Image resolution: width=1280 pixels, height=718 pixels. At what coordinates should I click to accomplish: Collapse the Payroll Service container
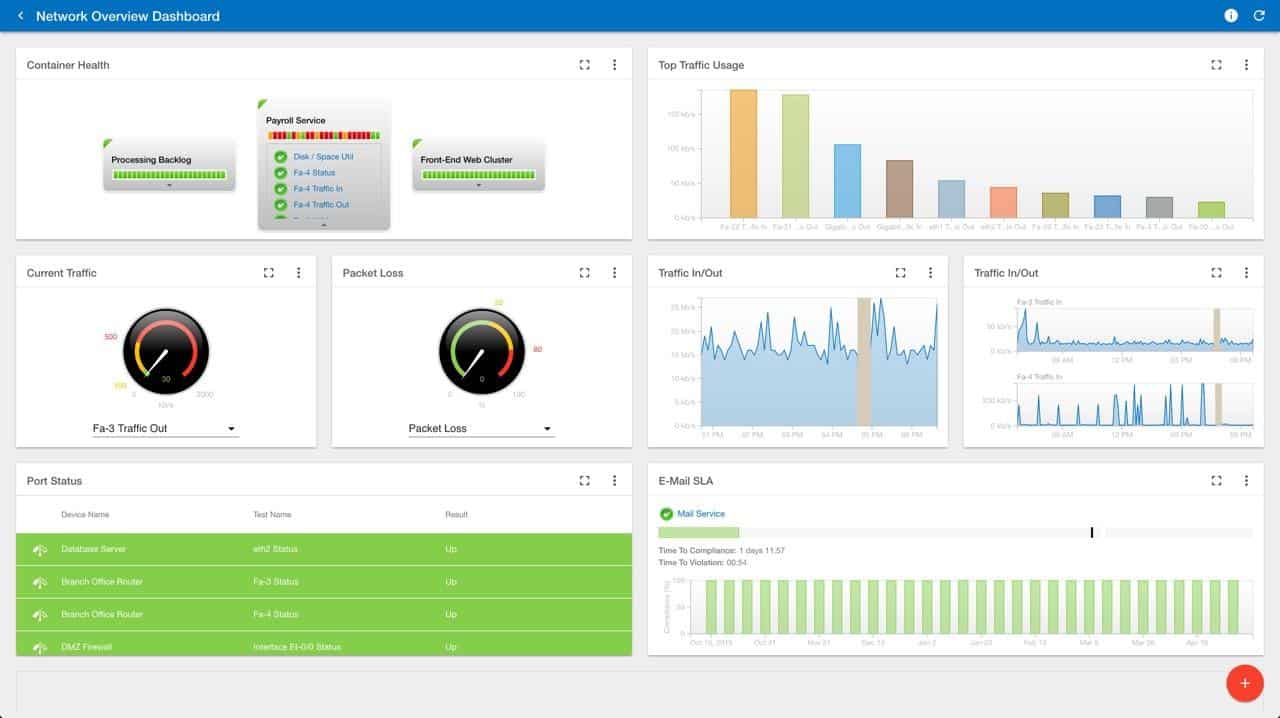click(x=324, y=225)
